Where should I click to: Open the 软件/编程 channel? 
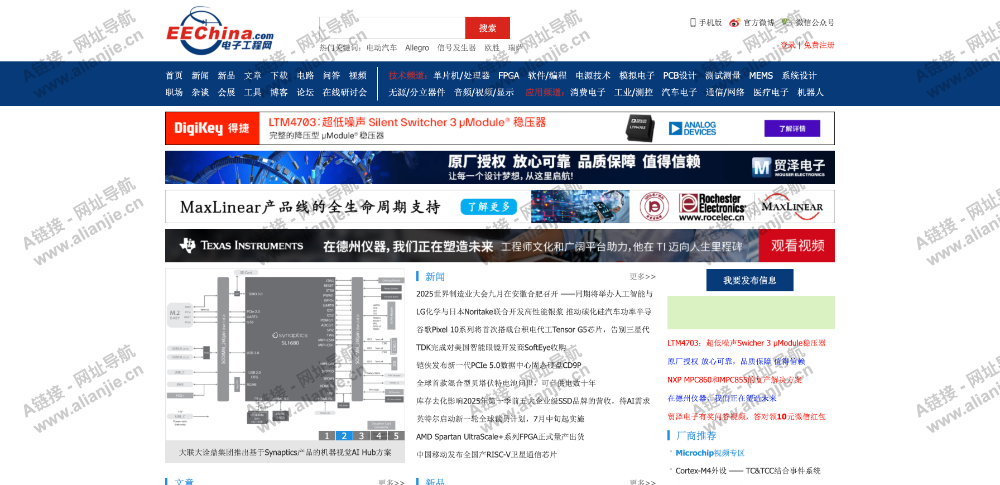tap(547, 75)
